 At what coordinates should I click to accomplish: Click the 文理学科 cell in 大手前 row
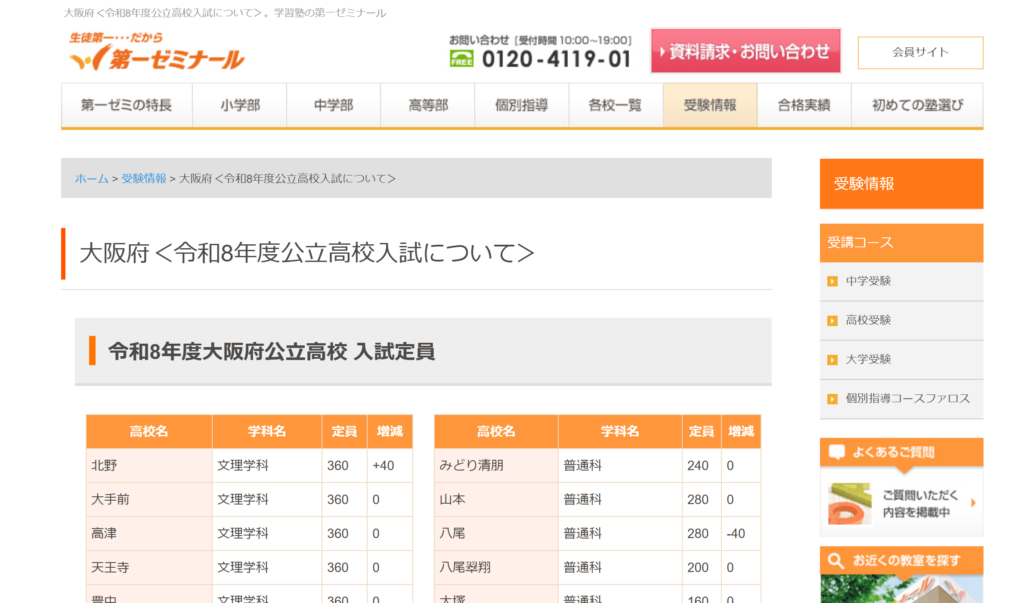coord(266,500)
